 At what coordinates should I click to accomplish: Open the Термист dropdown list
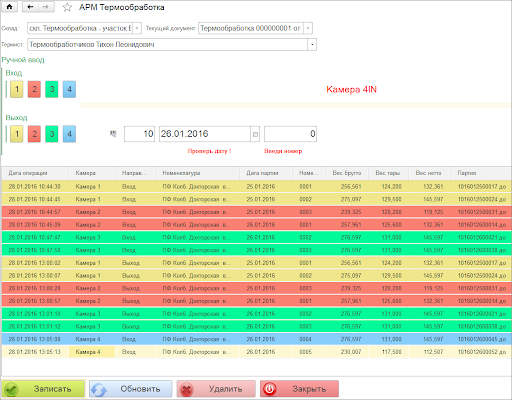[312, 44]
